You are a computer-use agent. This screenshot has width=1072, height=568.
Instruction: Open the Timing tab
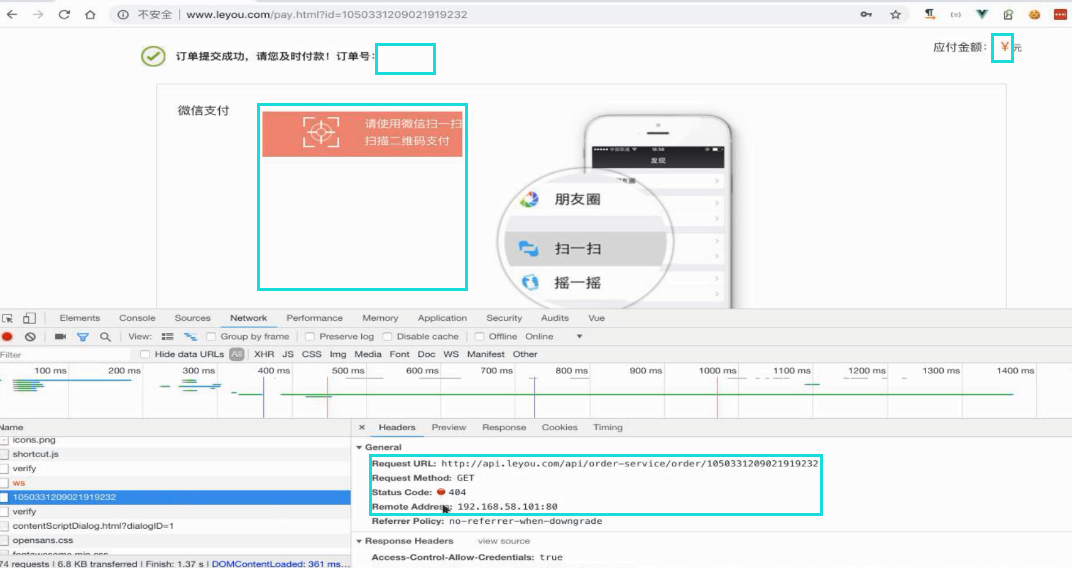click(x=608, y=427)
